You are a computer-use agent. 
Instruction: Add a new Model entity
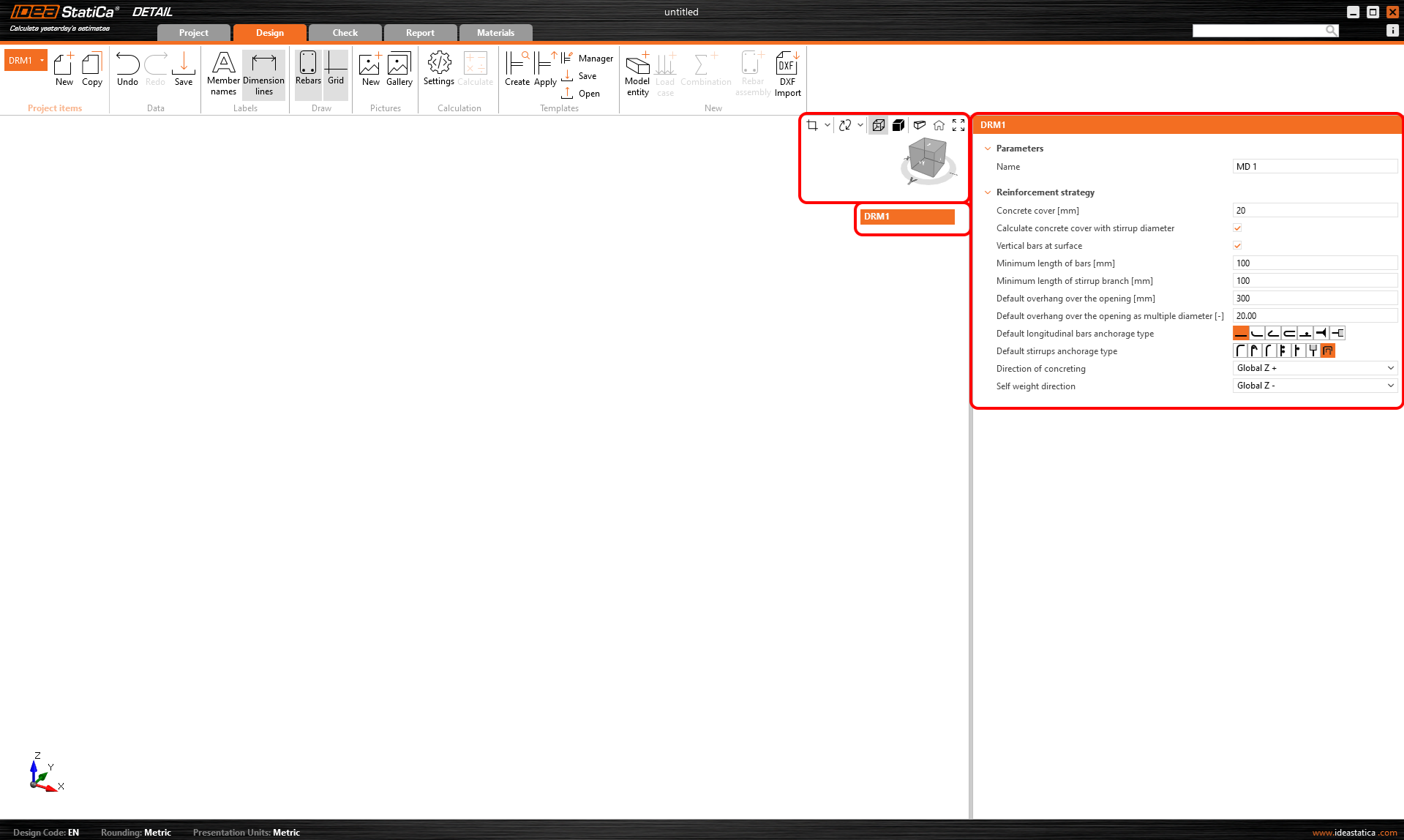point(637,73)
